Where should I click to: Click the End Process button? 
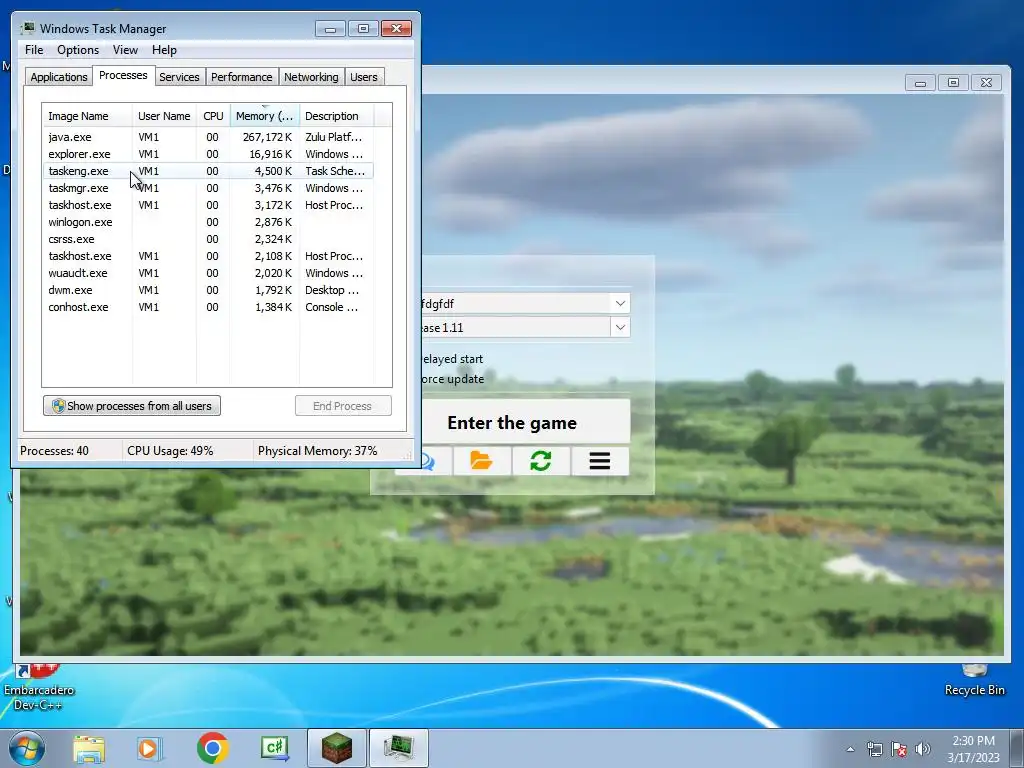pos(343,406)
